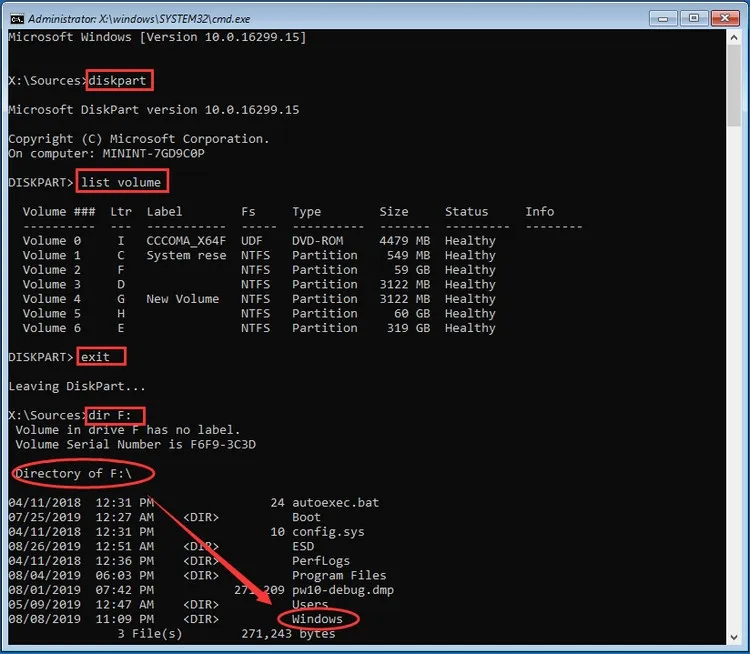This screenshot has width=750, height=654.
Task: Click the circled Windows folder entry
Action: pyautogui.click(x=317, y=619)
